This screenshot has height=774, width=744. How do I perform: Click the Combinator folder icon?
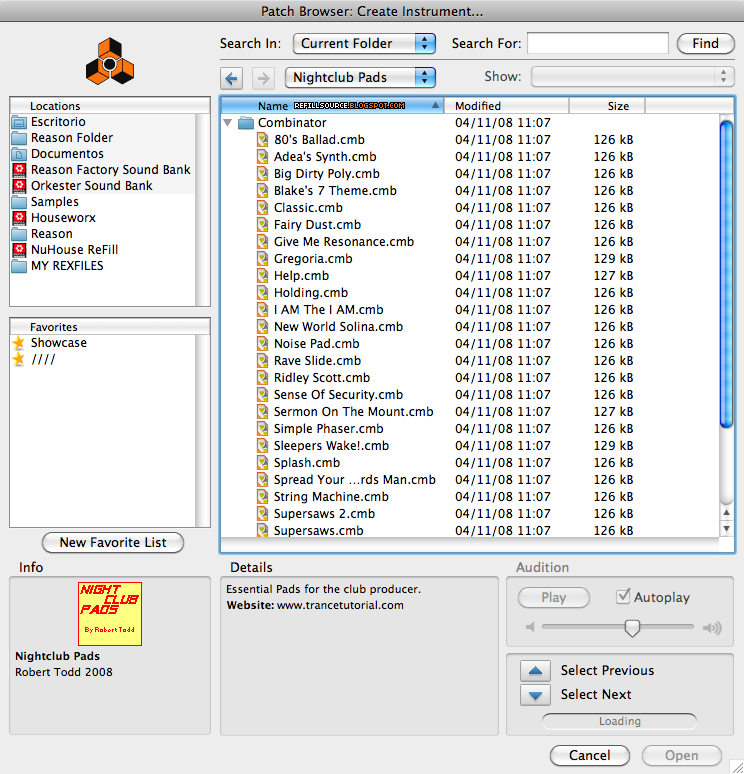coord(246,122)
